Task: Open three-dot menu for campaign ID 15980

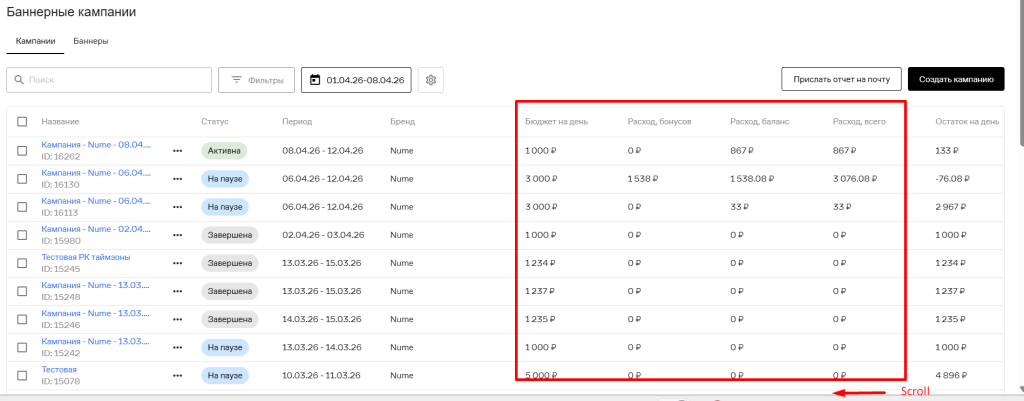Action: (178, 235)
